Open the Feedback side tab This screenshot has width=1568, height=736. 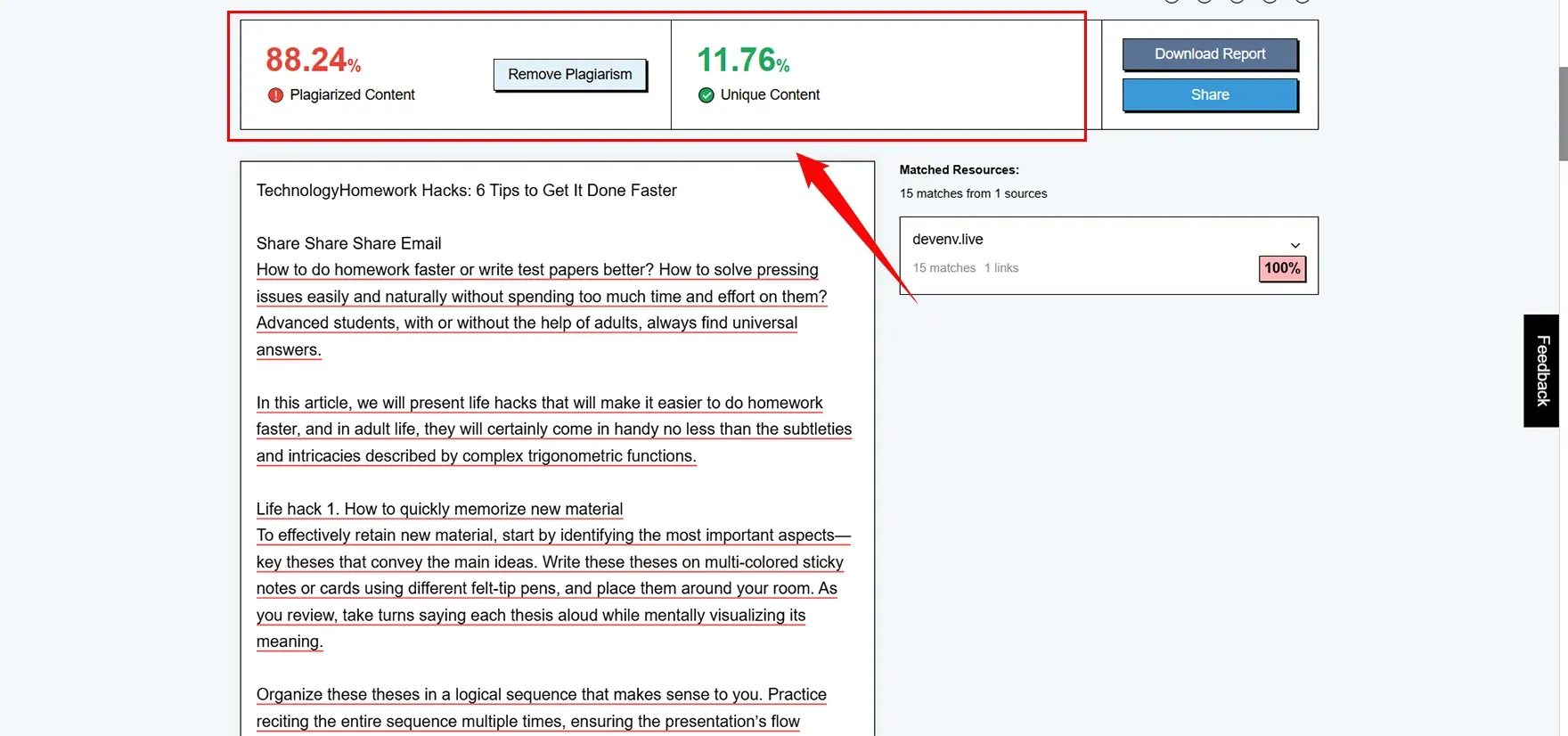pos(1542,371)
